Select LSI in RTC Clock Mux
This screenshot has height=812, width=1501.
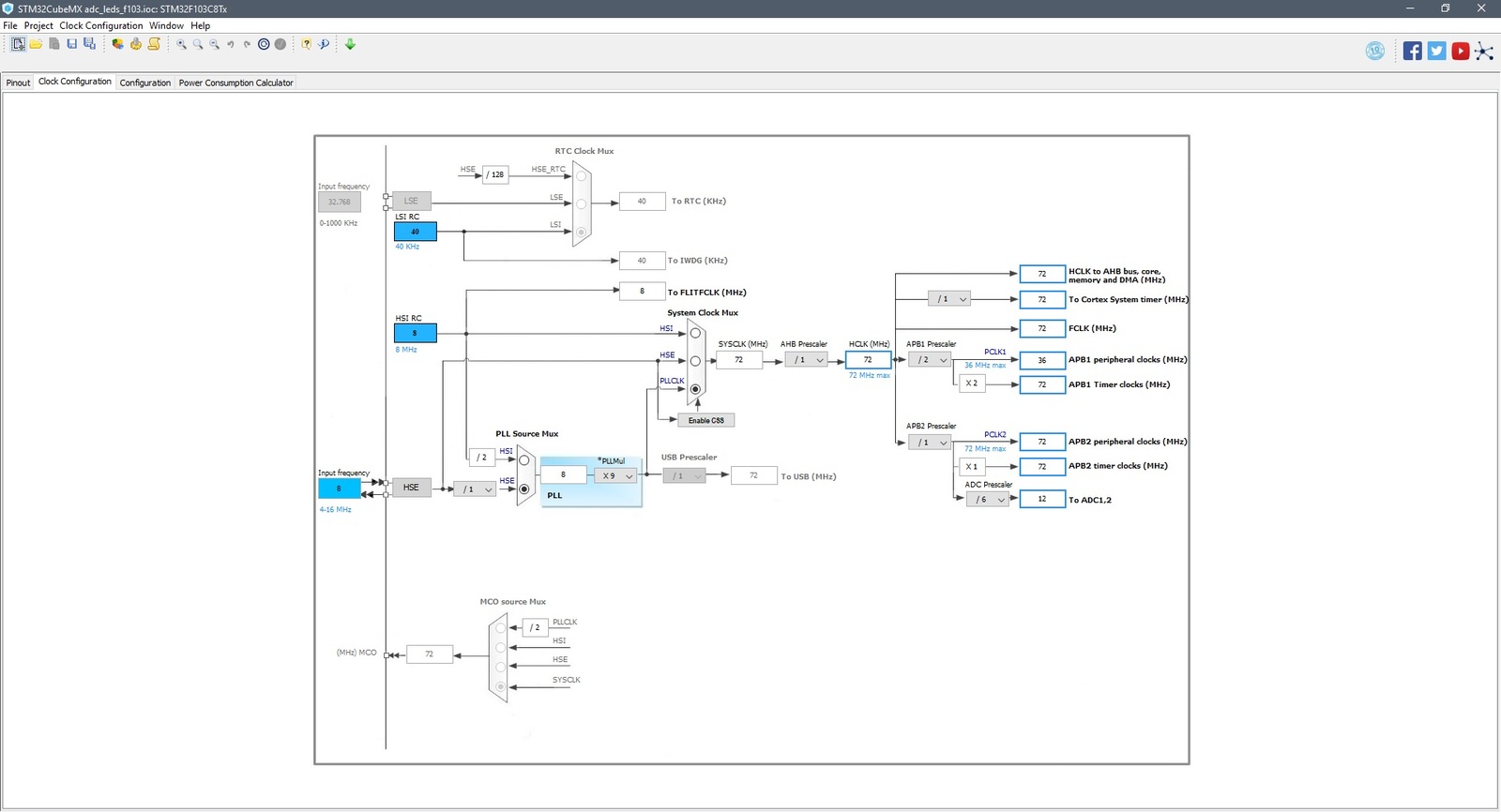pos(582,232)
